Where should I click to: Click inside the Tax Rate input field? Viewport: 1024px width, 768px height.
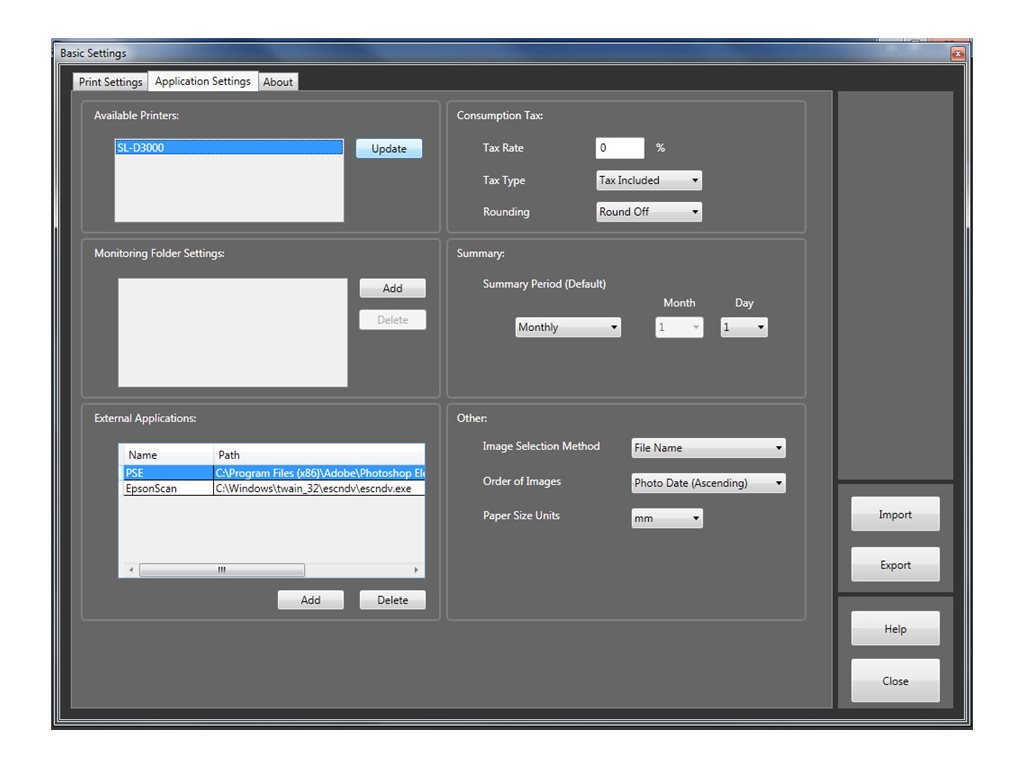(618, 147)
